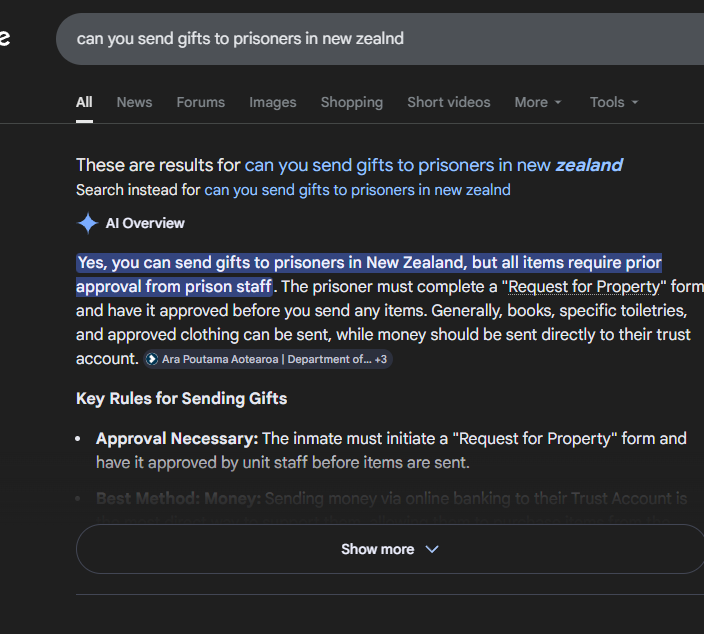Screen dimensions: 704x634
Task: Go to the Shopping tab
Action: 351,102
